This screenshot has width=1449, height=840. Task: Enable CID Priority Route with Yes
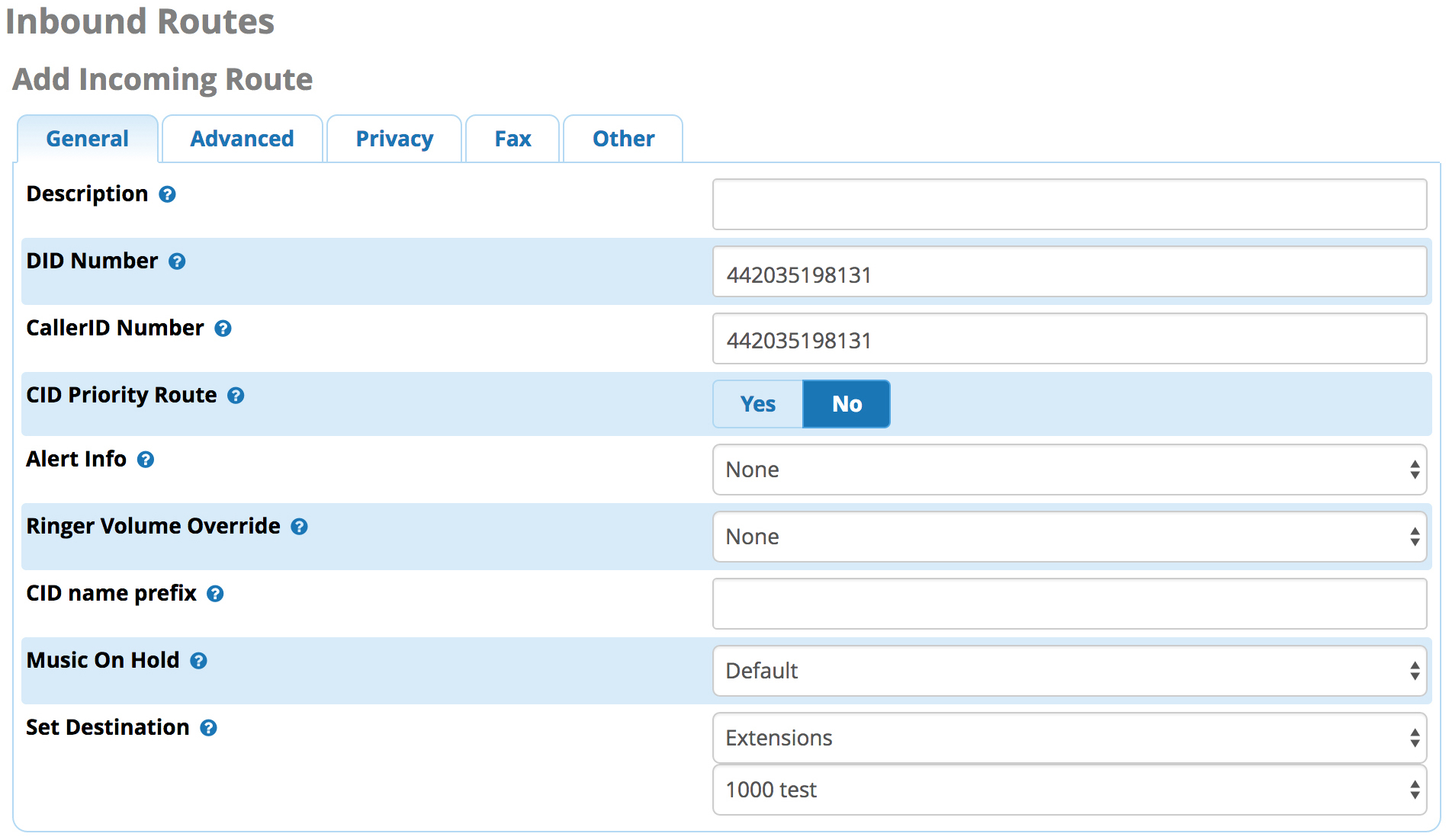pyautogui.click(x=757, y=404)
